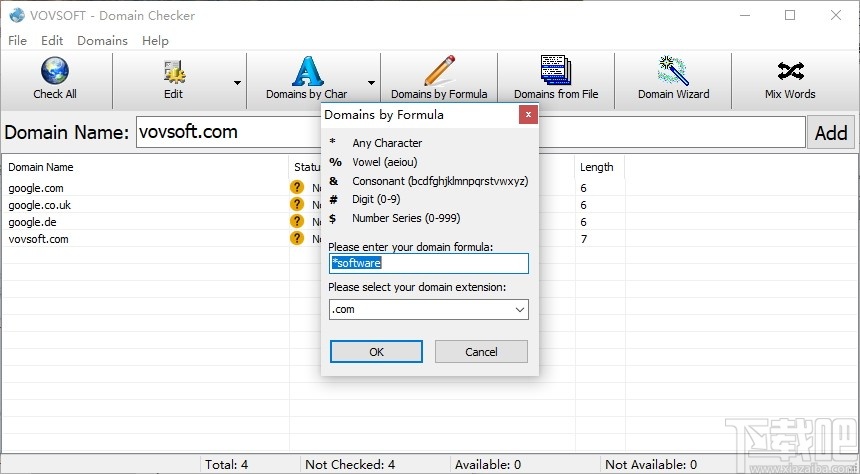Click the Consonant legend text
Viewport: 860px width, 474px height.
coord(440,181)
